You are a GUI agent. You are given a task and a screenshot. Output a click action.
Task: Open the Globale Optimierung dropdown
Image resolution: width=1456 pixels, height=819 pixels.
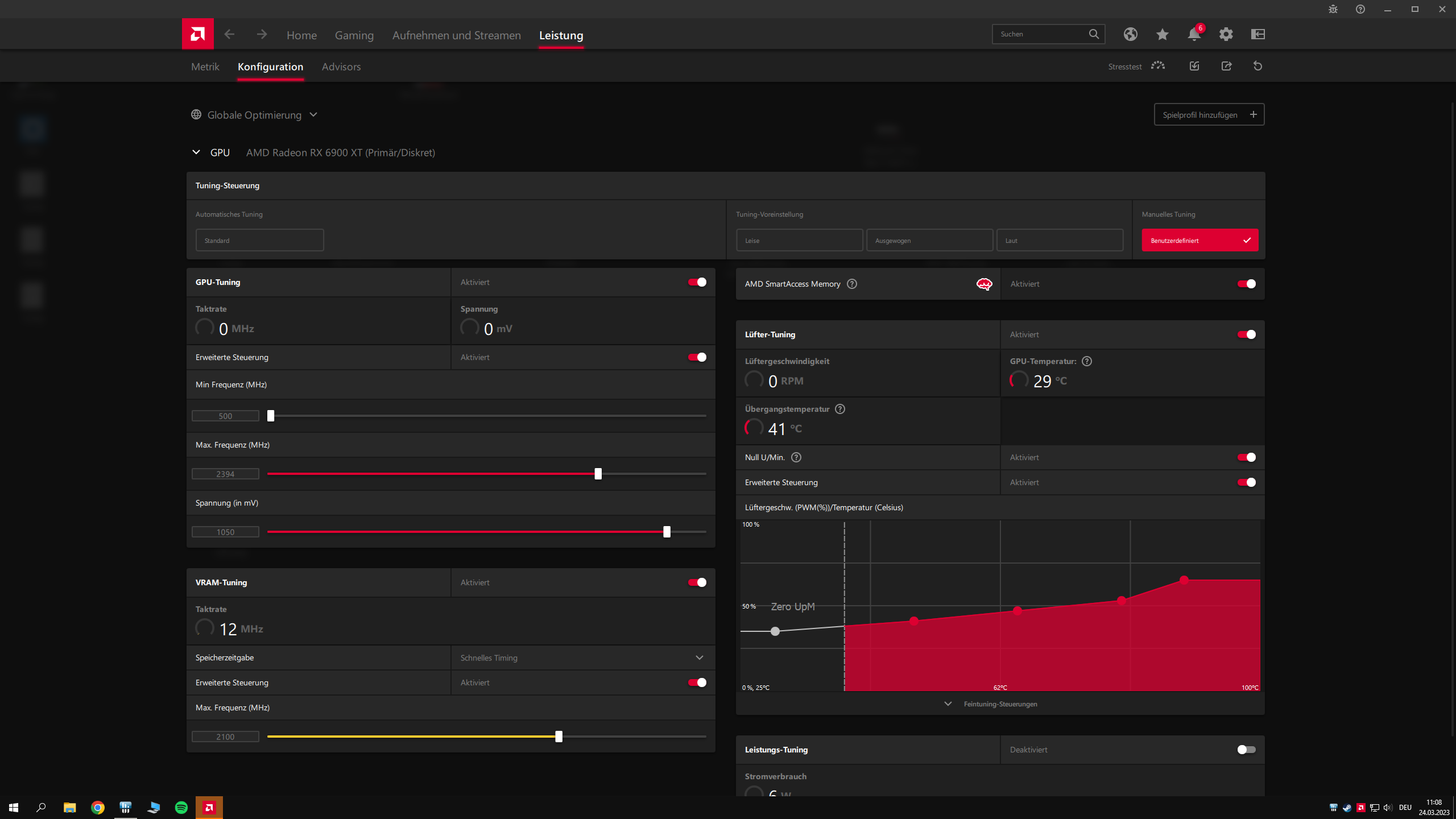(x=255, y=115)
